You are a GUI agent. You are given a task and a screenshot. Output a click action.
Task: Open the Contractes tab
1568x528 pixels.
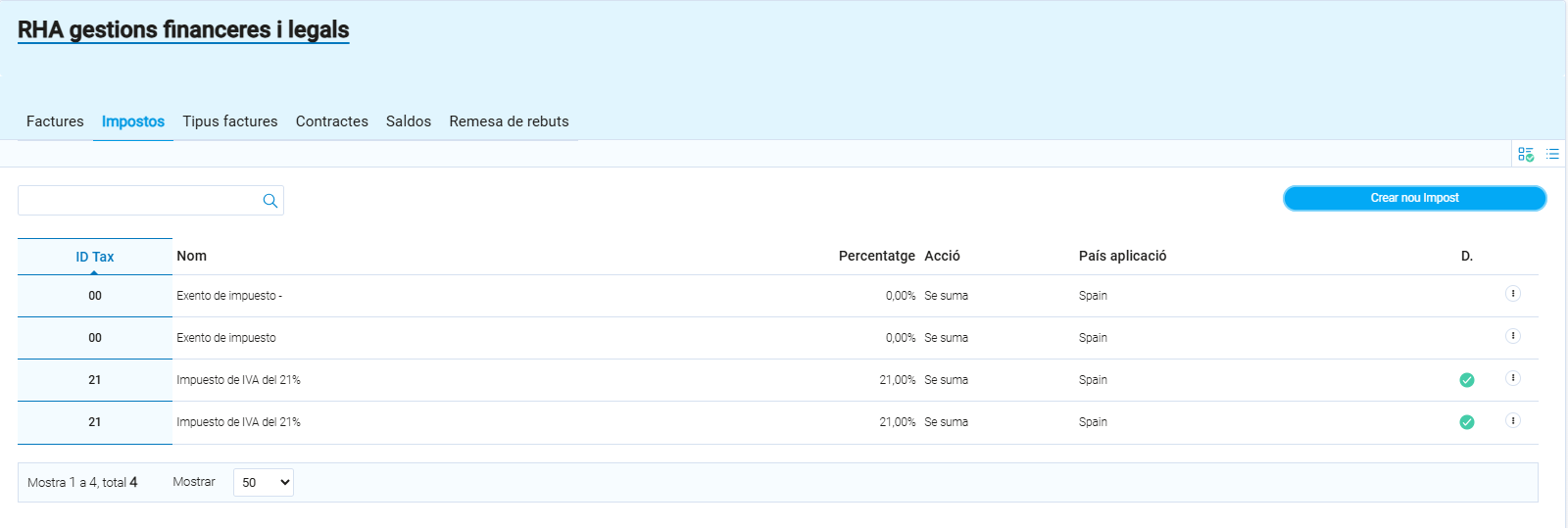[331, 121]
